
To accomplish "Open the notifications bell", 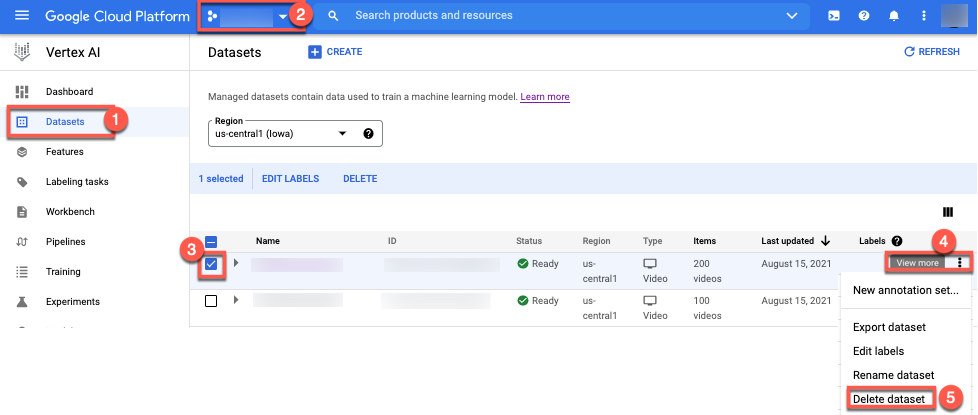I will [894, 16].
